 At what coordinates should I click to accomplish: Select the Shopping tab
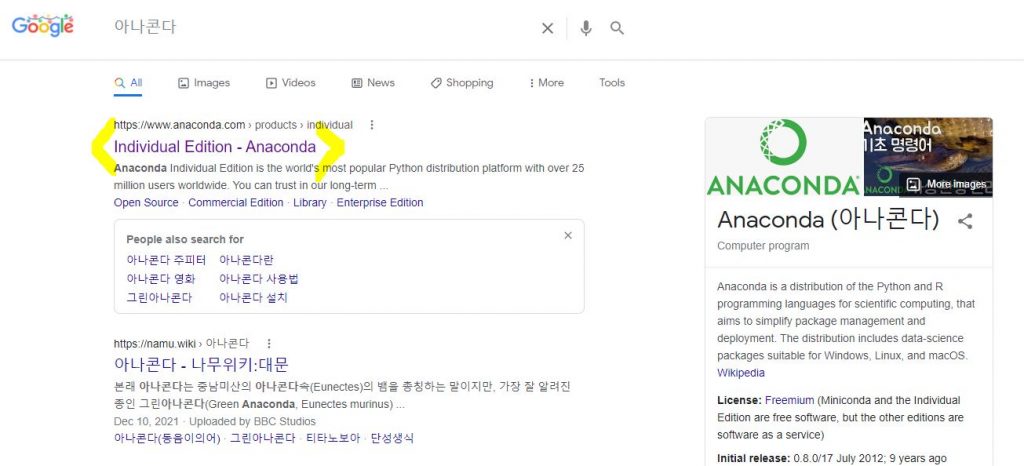(x=461, y=83)
